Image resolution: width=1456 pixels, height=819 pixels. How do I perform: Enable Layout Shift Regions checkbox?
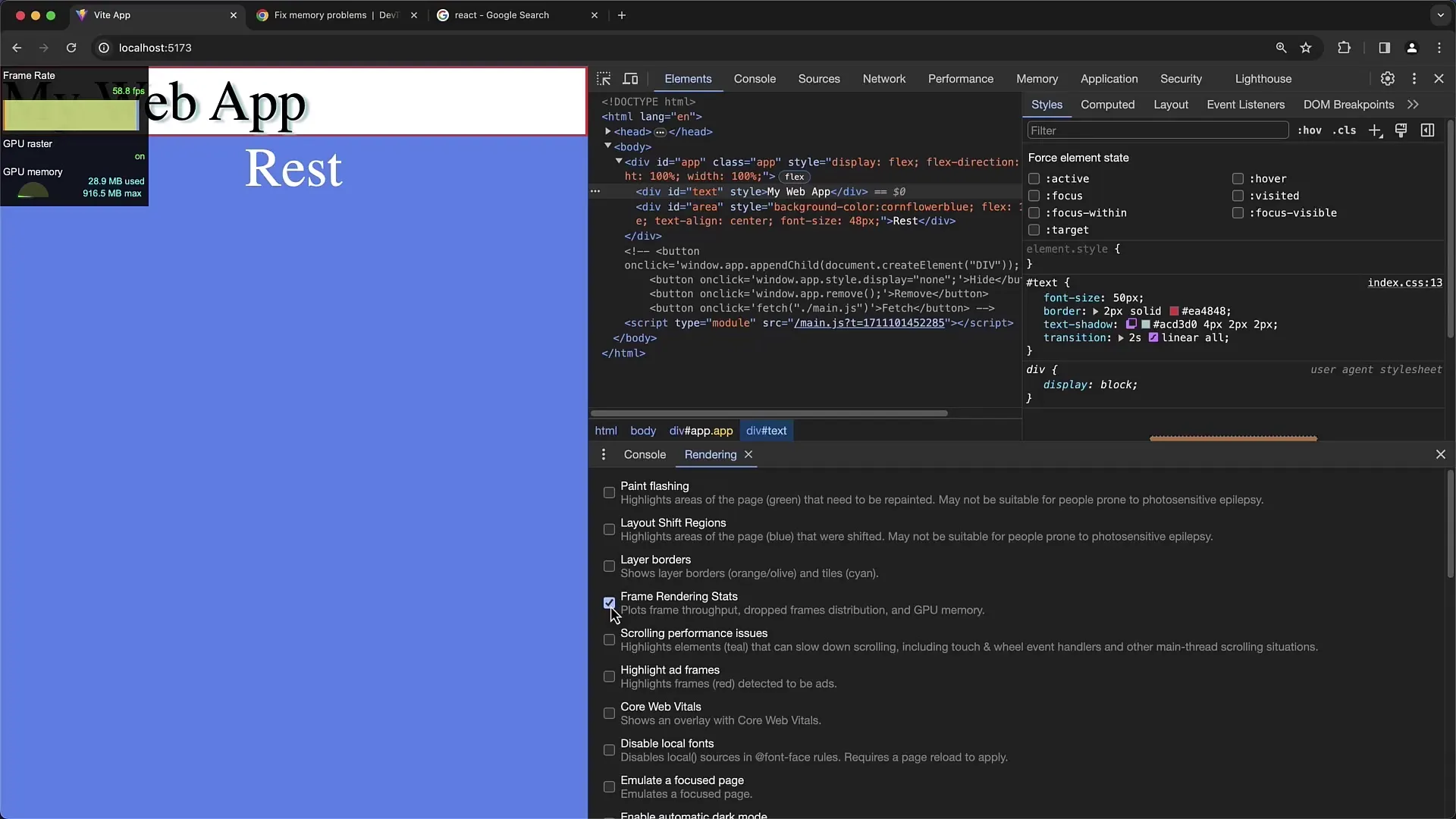[x=609, y=529]
